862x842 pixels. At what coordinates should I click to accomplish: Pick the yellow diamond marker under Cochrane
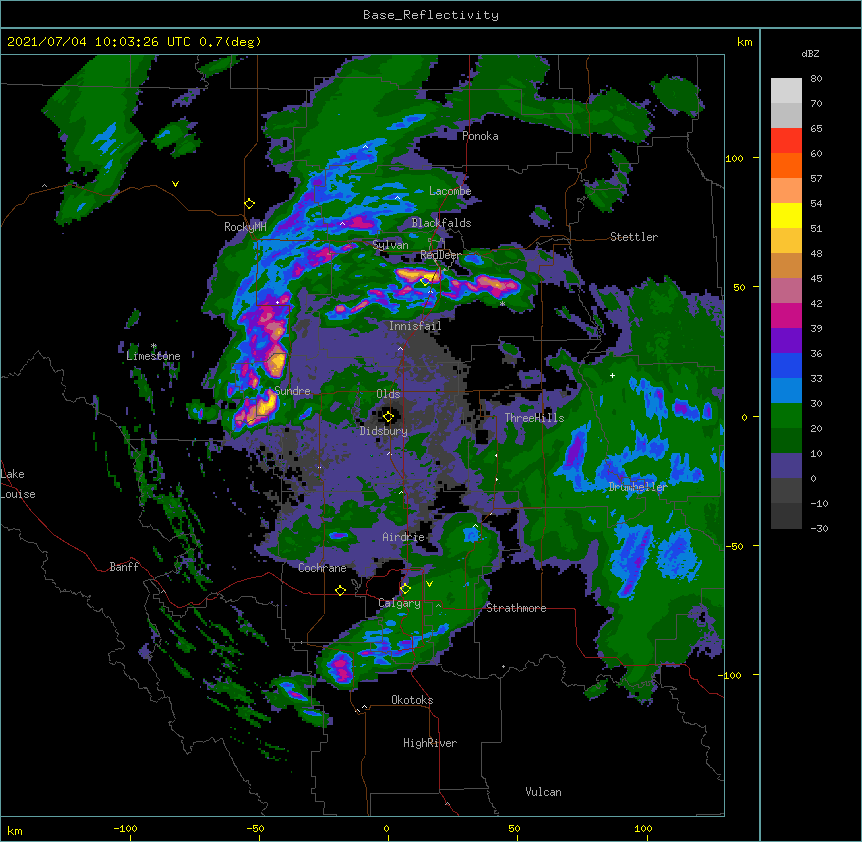tap(340, 590)
